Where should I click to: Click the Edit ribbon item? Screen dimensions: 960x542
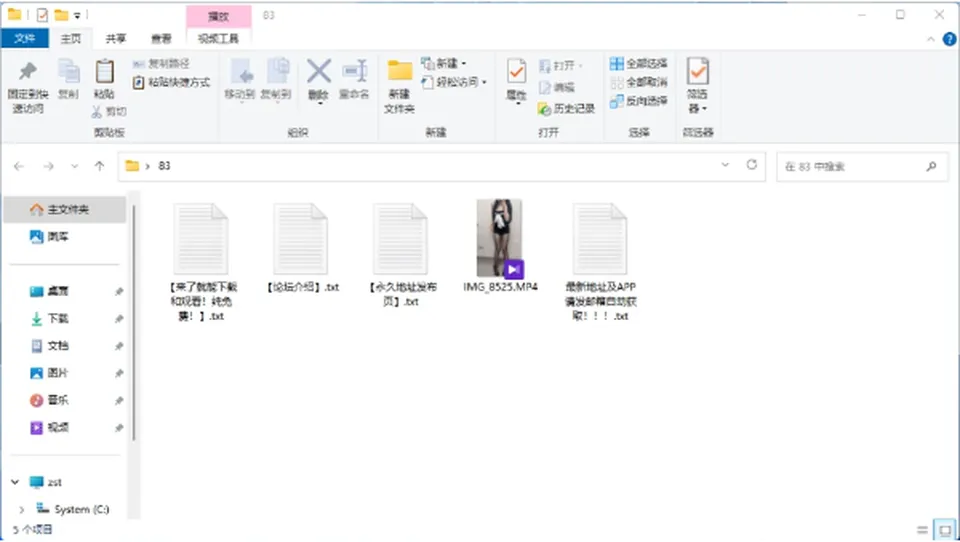(x=557, y=88)
